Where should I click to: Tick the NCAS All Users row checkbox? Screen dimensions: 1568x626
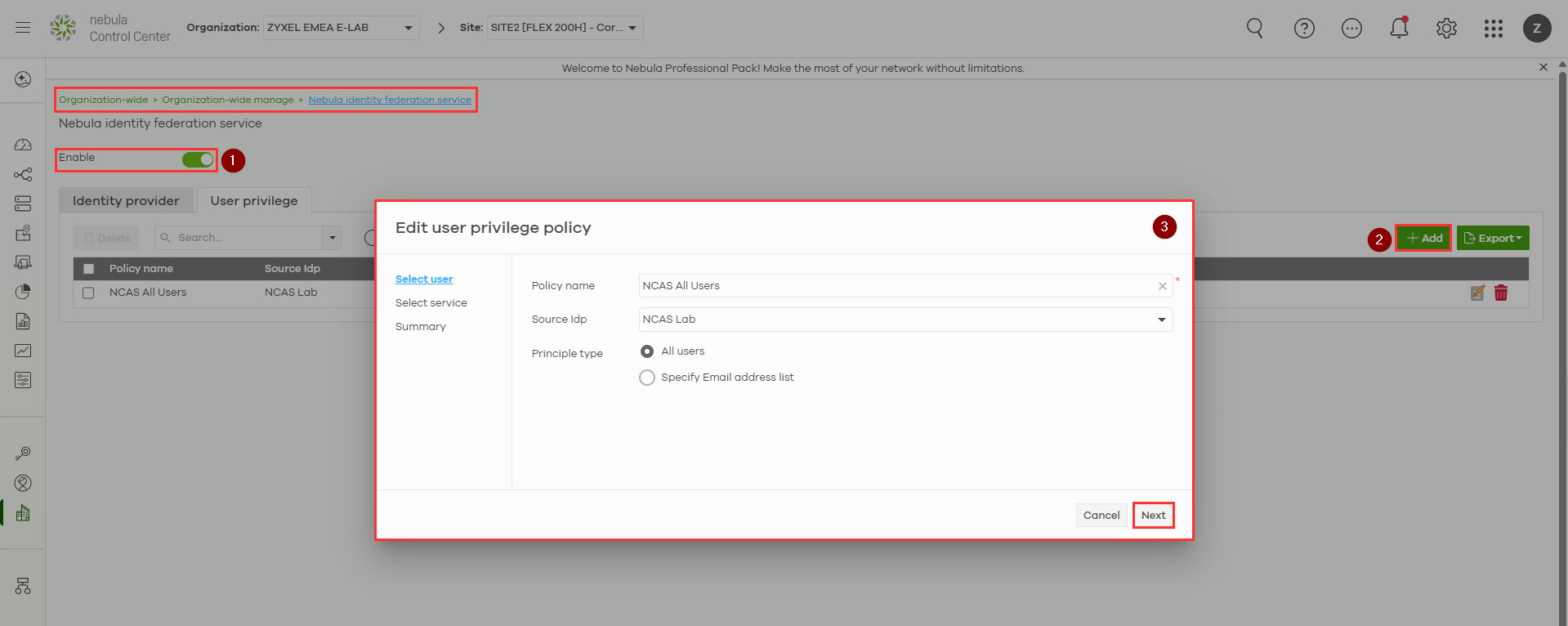tap(88, 293)
